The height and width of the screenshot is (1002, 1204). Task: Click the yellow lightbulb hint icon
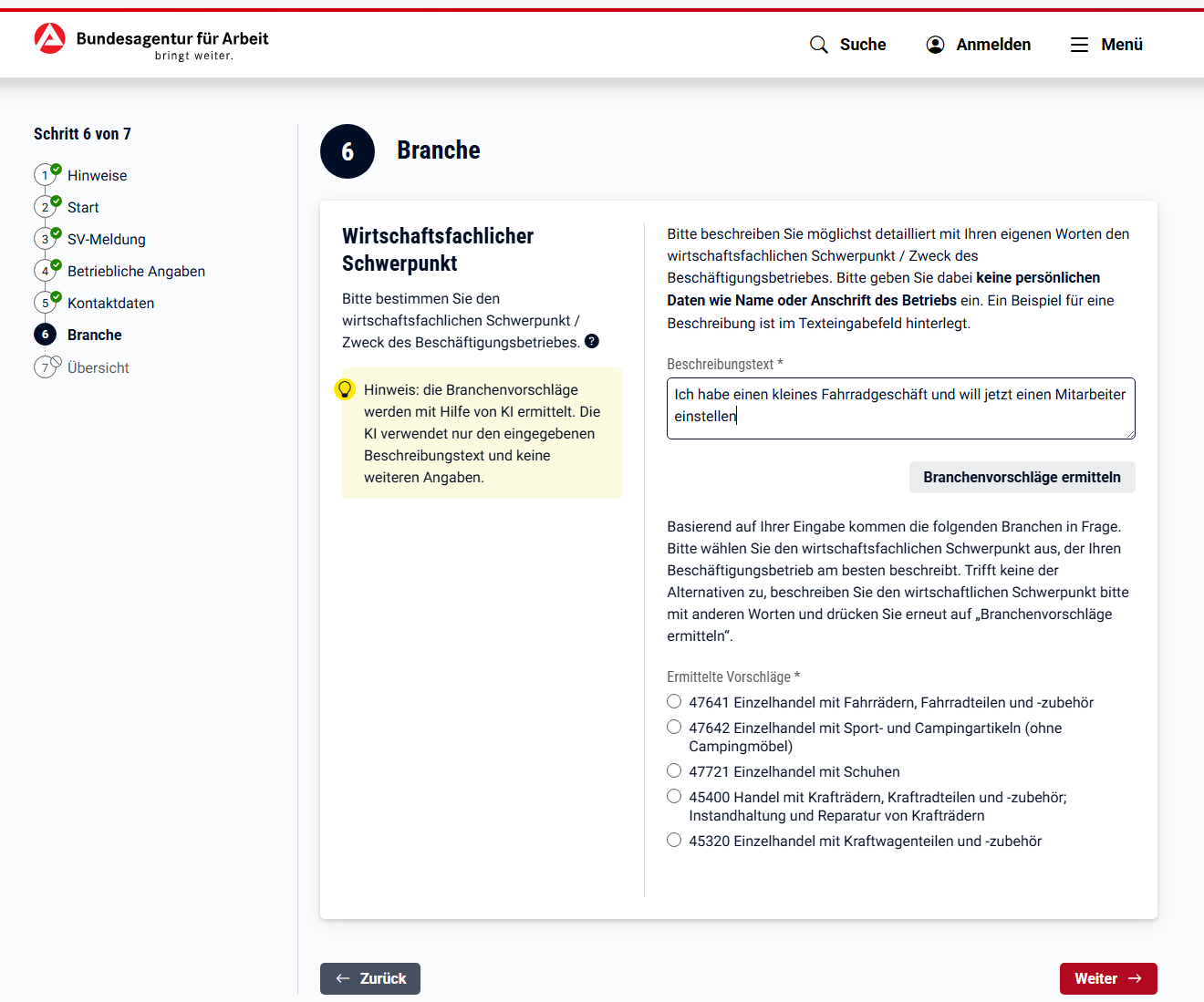click(345, 388)
